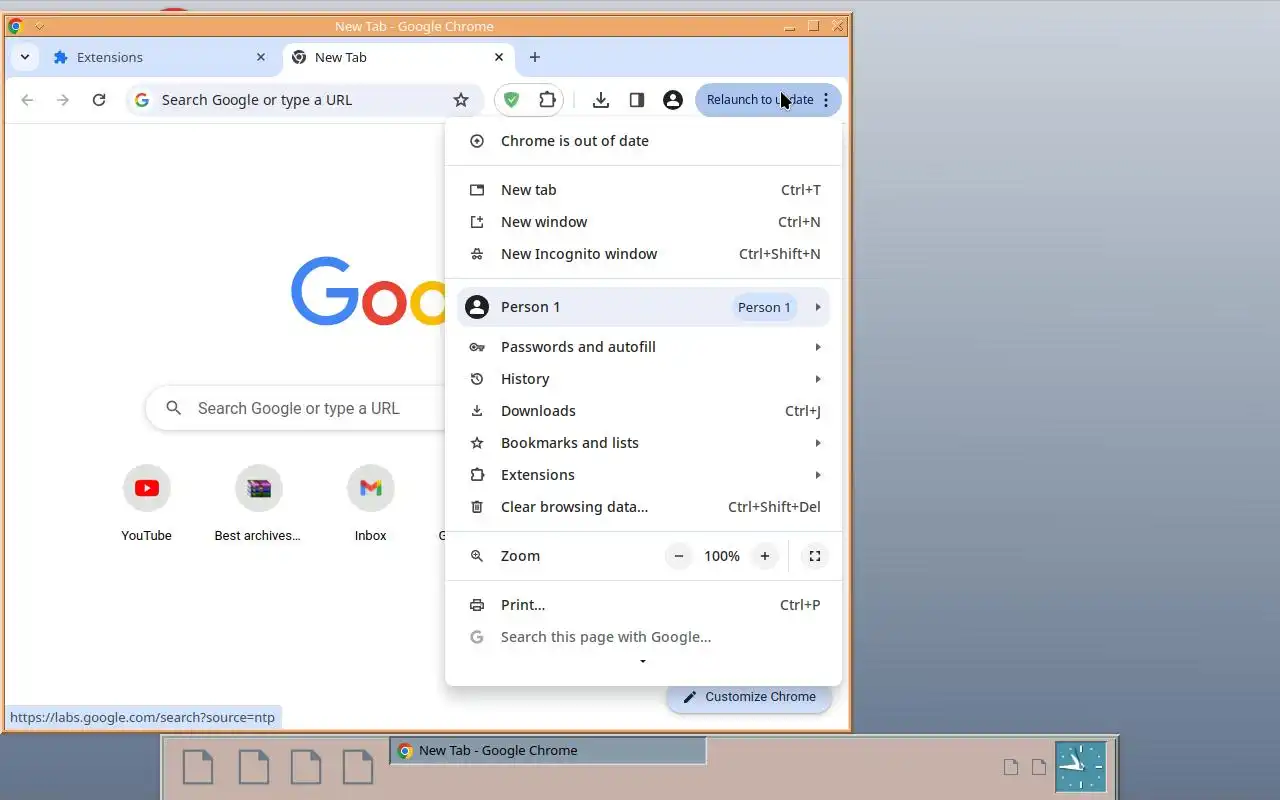This screenshot has width=1280, height=800.
Task: Click the forward navigation arrow
Action: (x=63, y=100)
